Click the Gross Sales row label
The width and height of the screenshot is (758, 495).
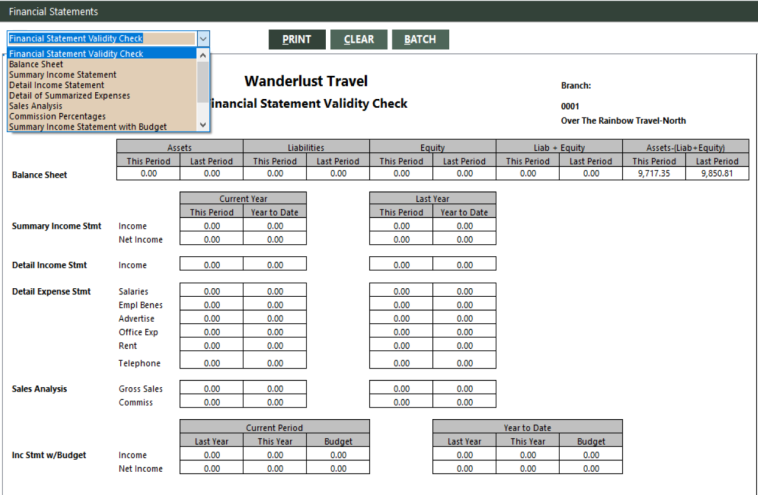point(141,389)
